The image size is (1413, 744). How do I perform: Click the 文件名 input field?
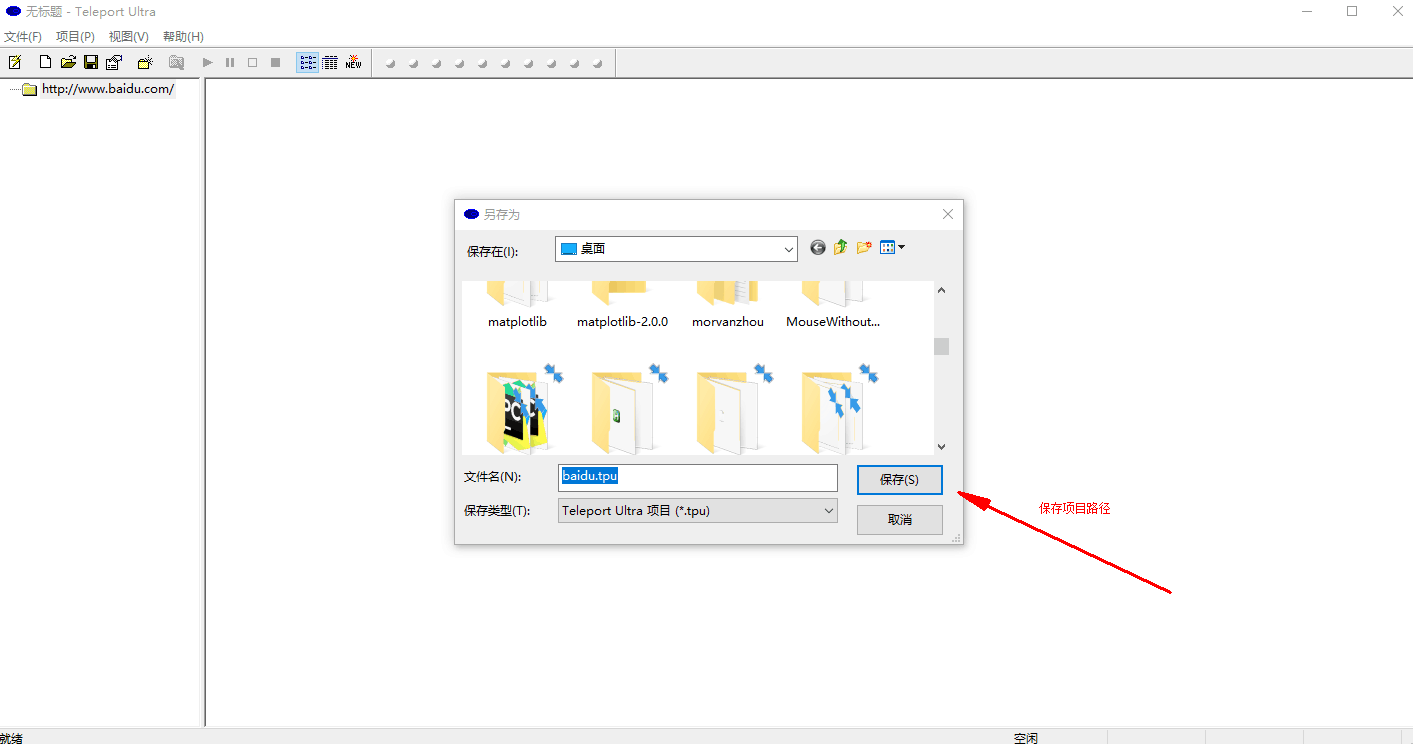(x=698, y=478)
